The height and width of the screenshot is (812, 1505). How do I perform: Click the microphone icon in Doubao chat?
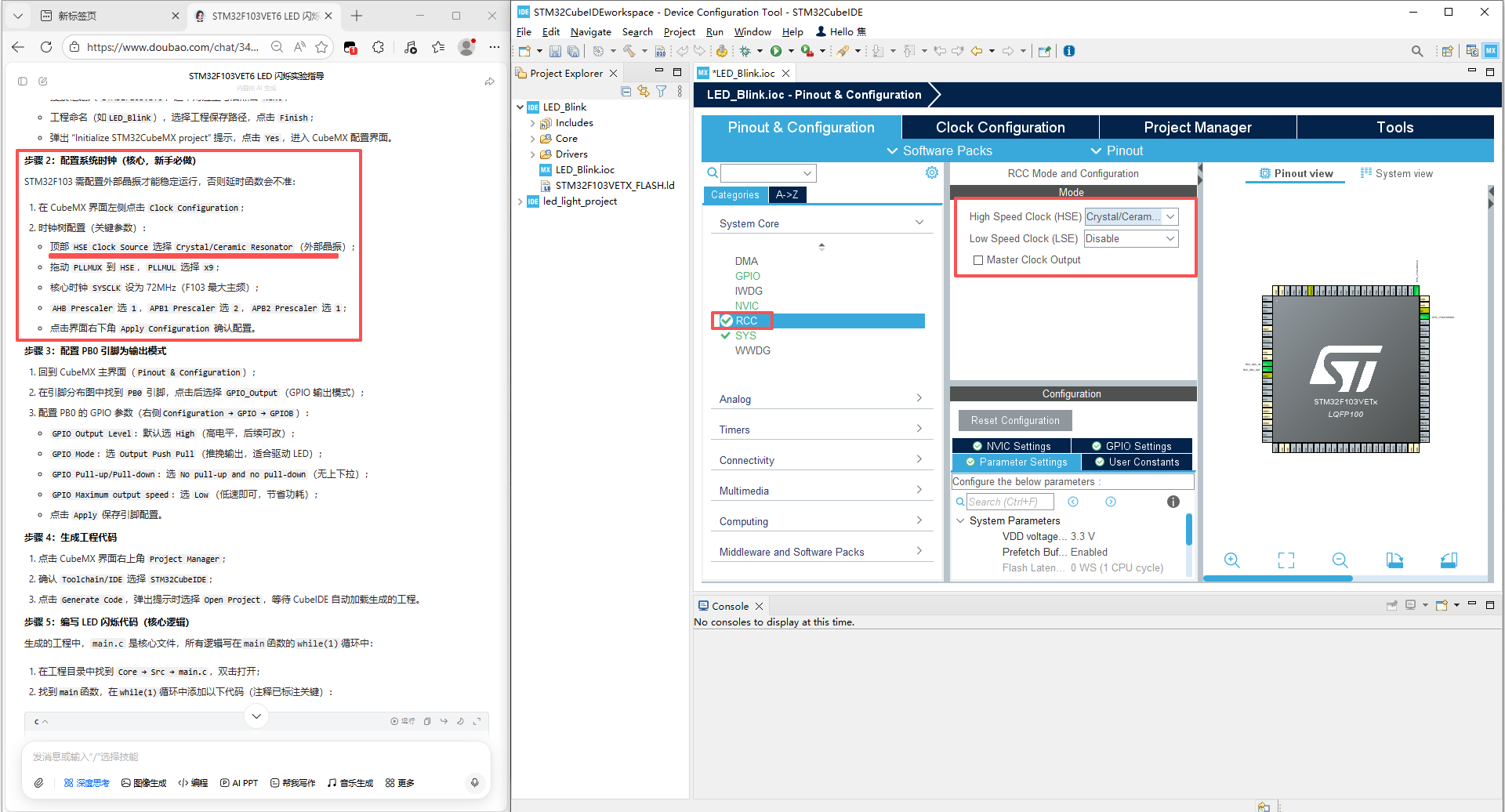click(474, 782)
